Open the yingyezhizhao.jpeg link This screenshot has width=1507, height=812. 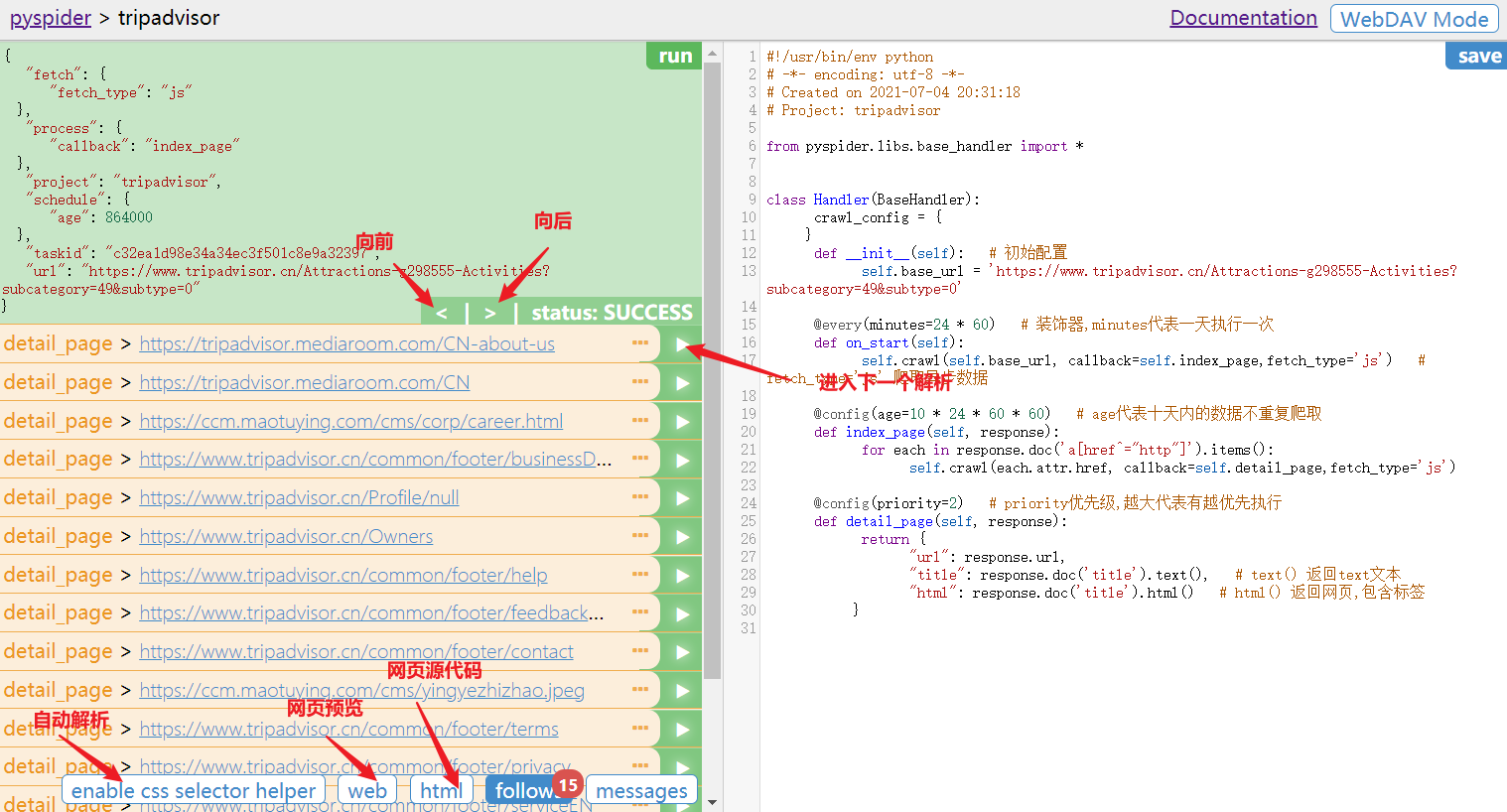coord(361,690)
